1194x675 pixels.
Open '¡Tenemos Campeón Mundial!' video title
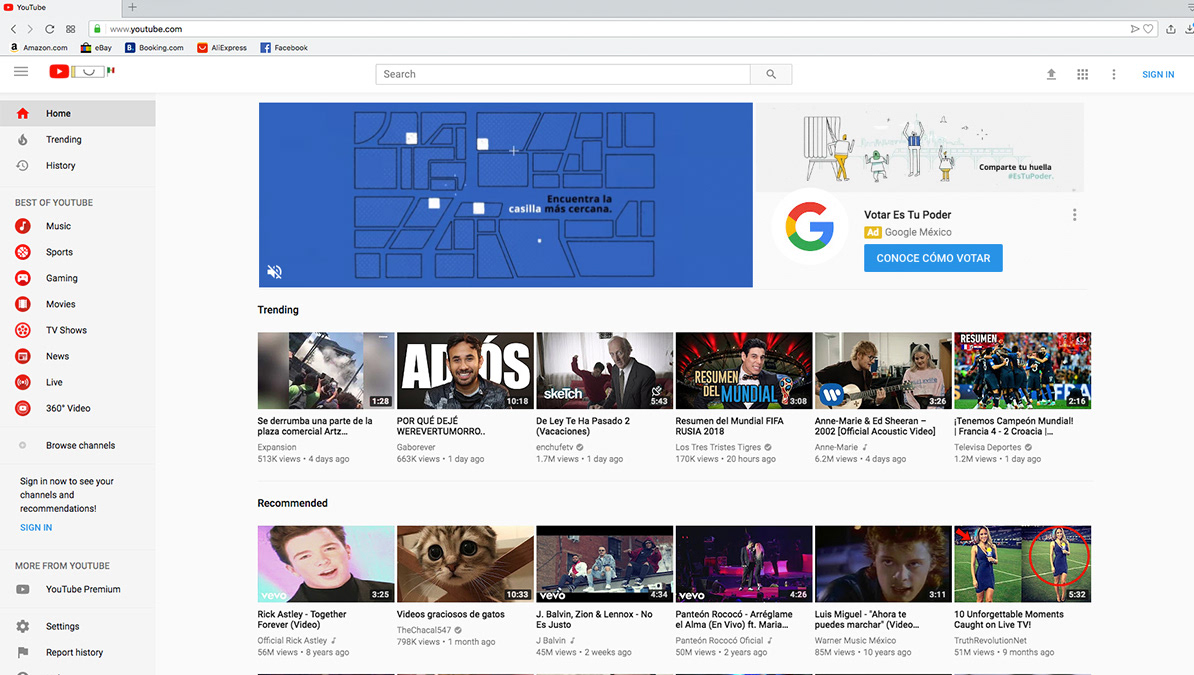[x=1014, y=426]
